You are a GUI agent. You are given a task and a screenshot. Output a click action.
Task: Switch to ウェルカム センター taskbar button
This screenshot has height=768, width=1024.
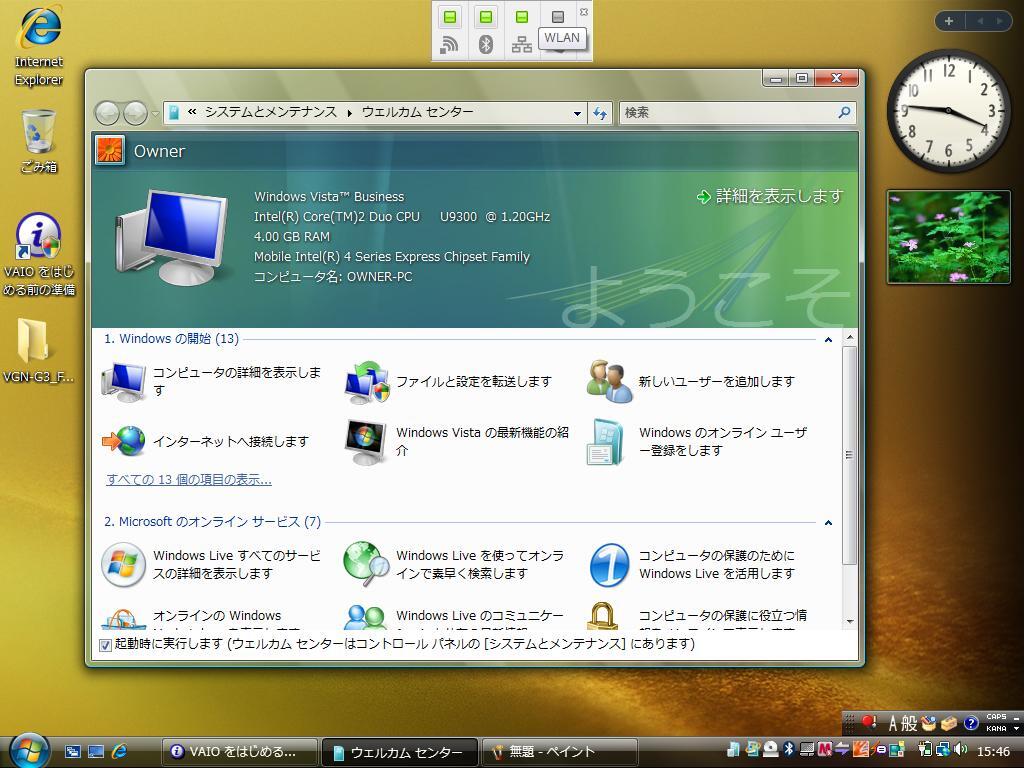400,752
